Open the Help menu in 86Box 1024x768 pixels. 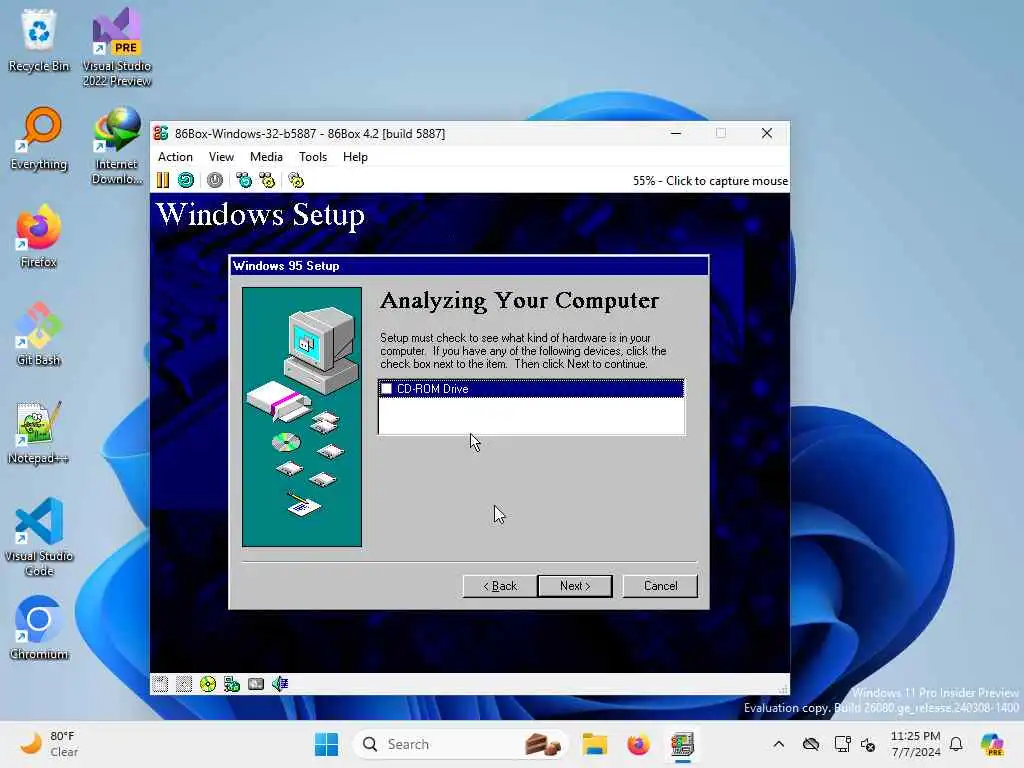pyautogui.click(x=355, y=157)
